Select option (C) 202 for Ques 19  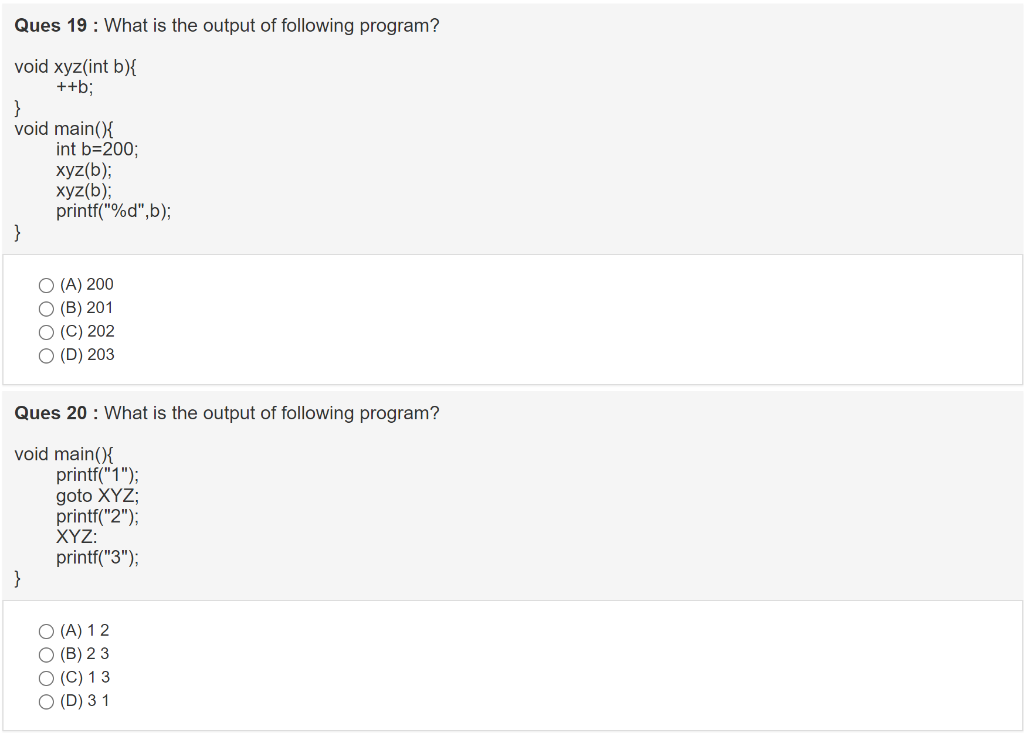[x=46, y=331]
